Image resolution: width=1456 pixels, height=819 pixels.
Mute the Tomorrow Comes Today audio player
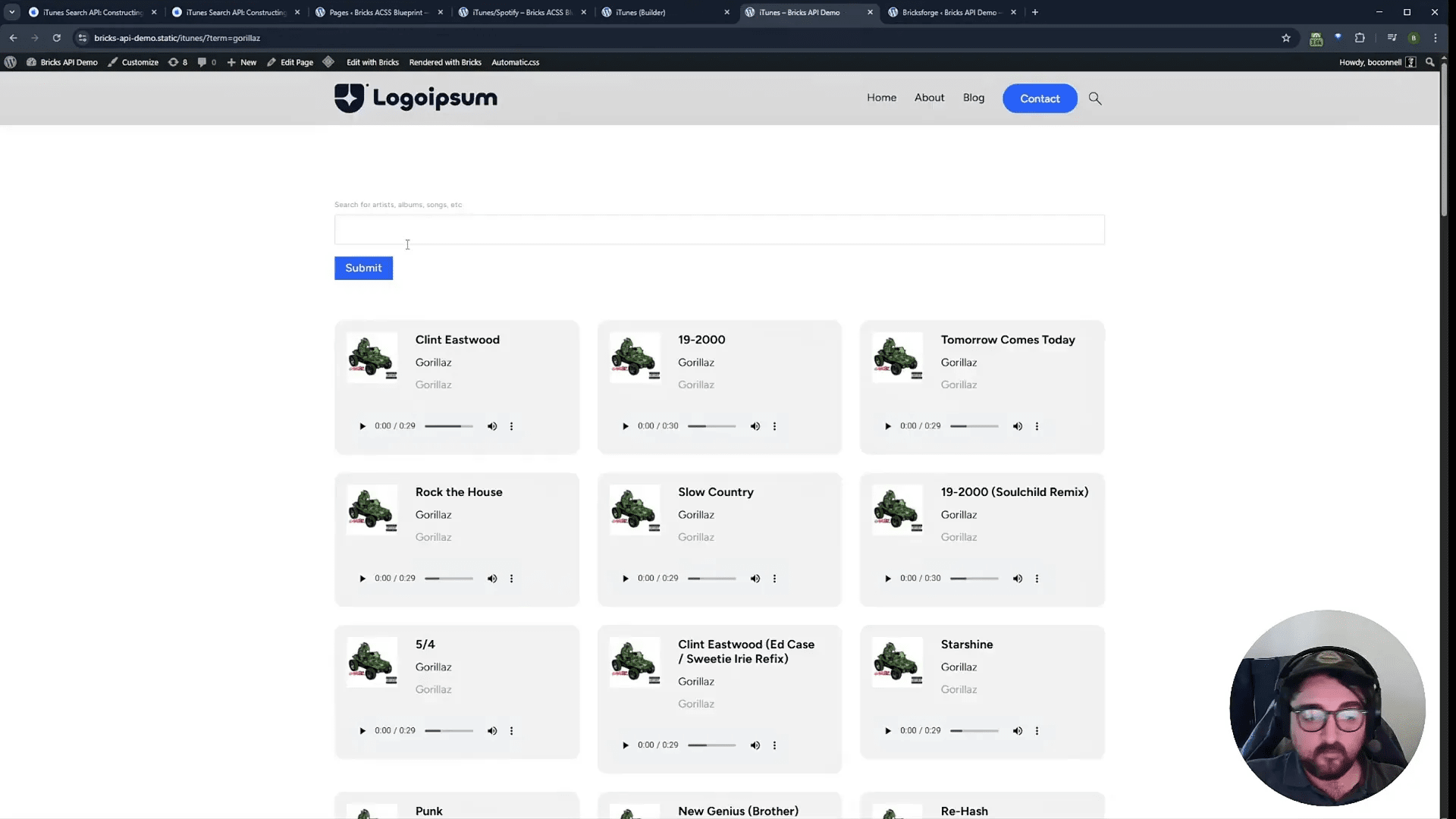click(1018, 426)
